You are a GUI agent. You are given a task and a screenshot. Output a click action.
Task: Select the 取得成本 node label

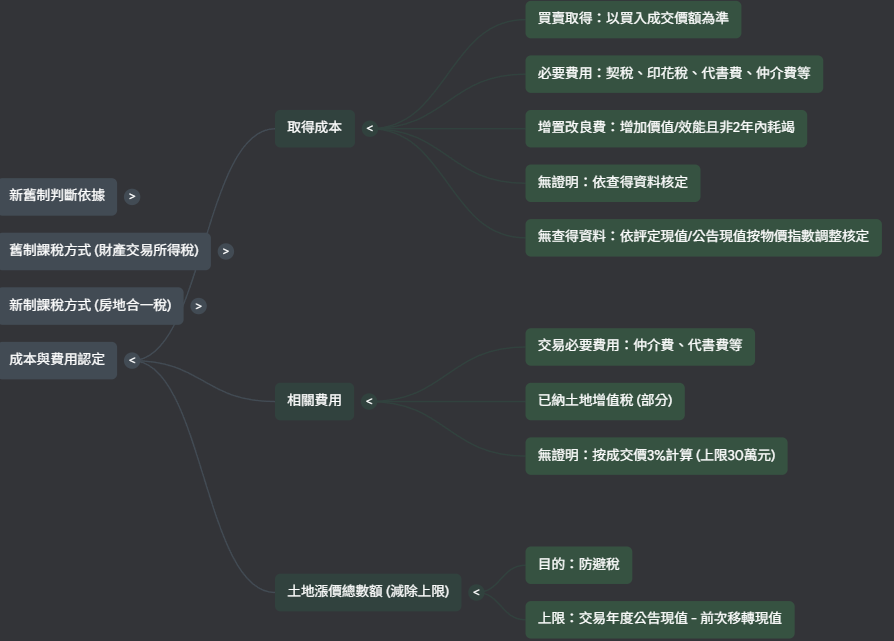314,128
